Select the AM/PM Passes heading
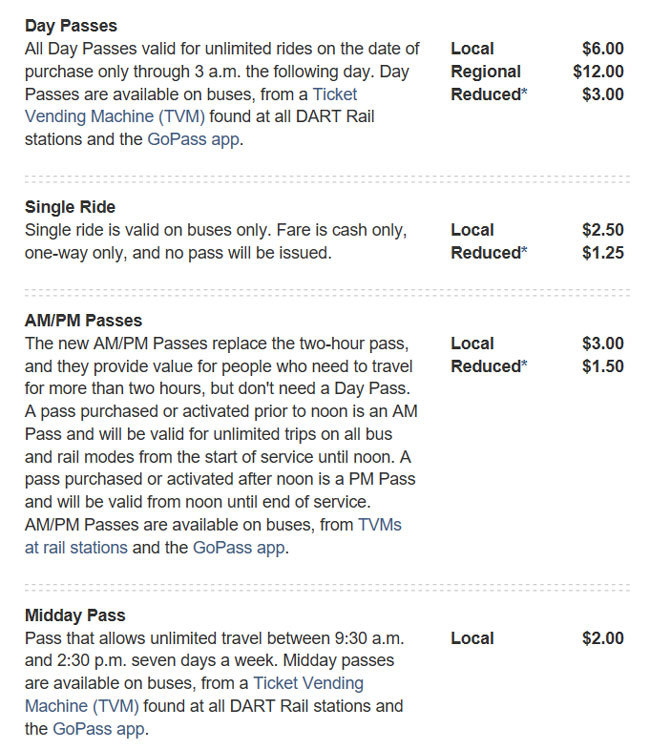Viewport: 650px width, 750px height. tap(84, 321)
